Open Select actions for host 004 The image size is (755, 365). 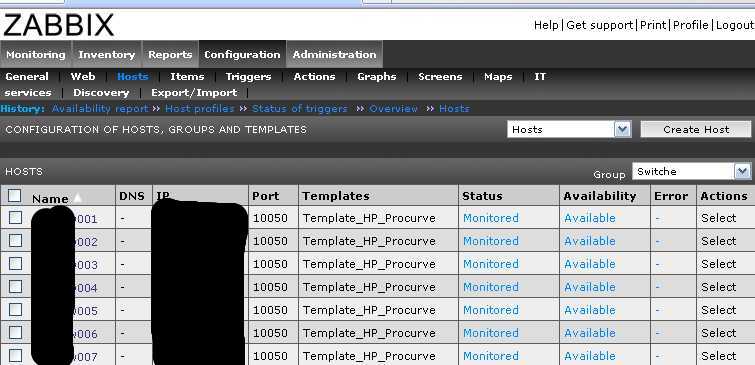pos(718,287)
